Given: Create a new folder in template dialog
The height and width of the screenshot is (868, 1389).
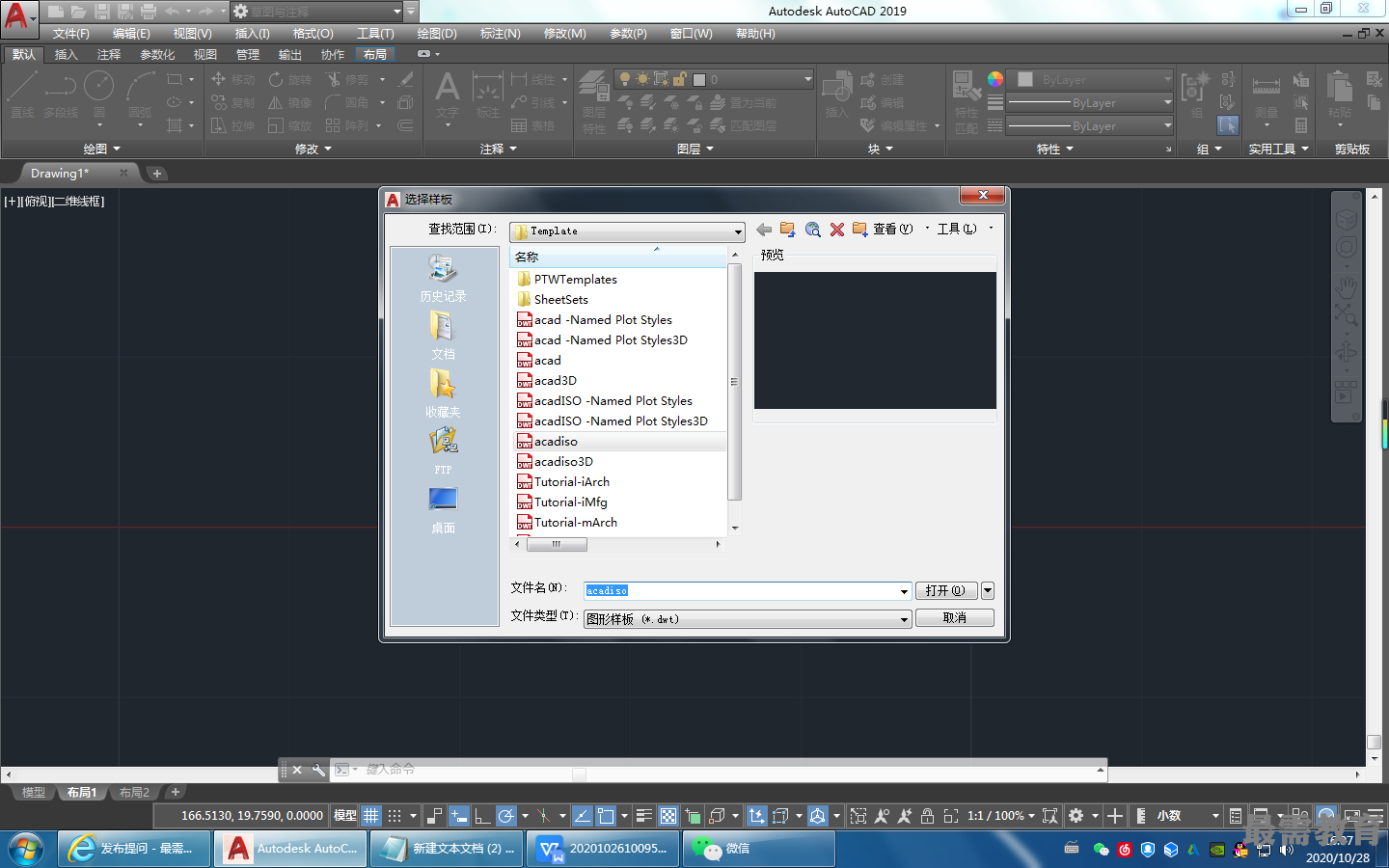Looking at the screenshot, I should [x=860, y=230].
